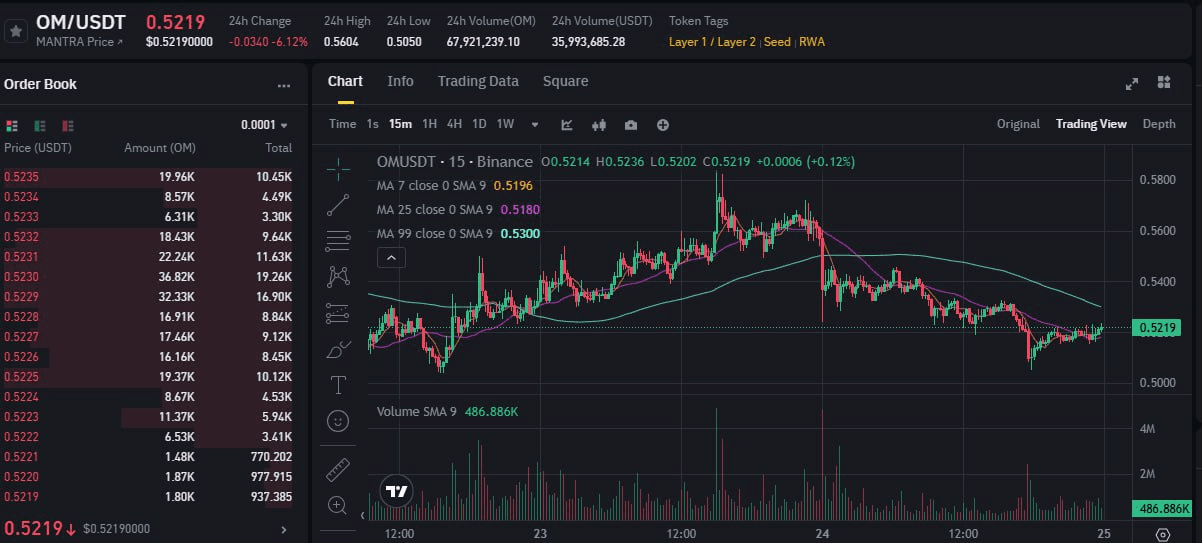Select the 0.5230 ask price row
The height and width of the screenshot is (543, 1202).
(x=148, y=276)
